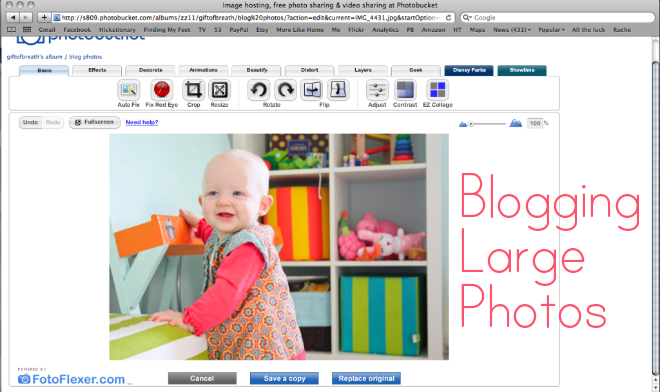
Task: Click the zoom slider handle
Action: tap(471, 124)
